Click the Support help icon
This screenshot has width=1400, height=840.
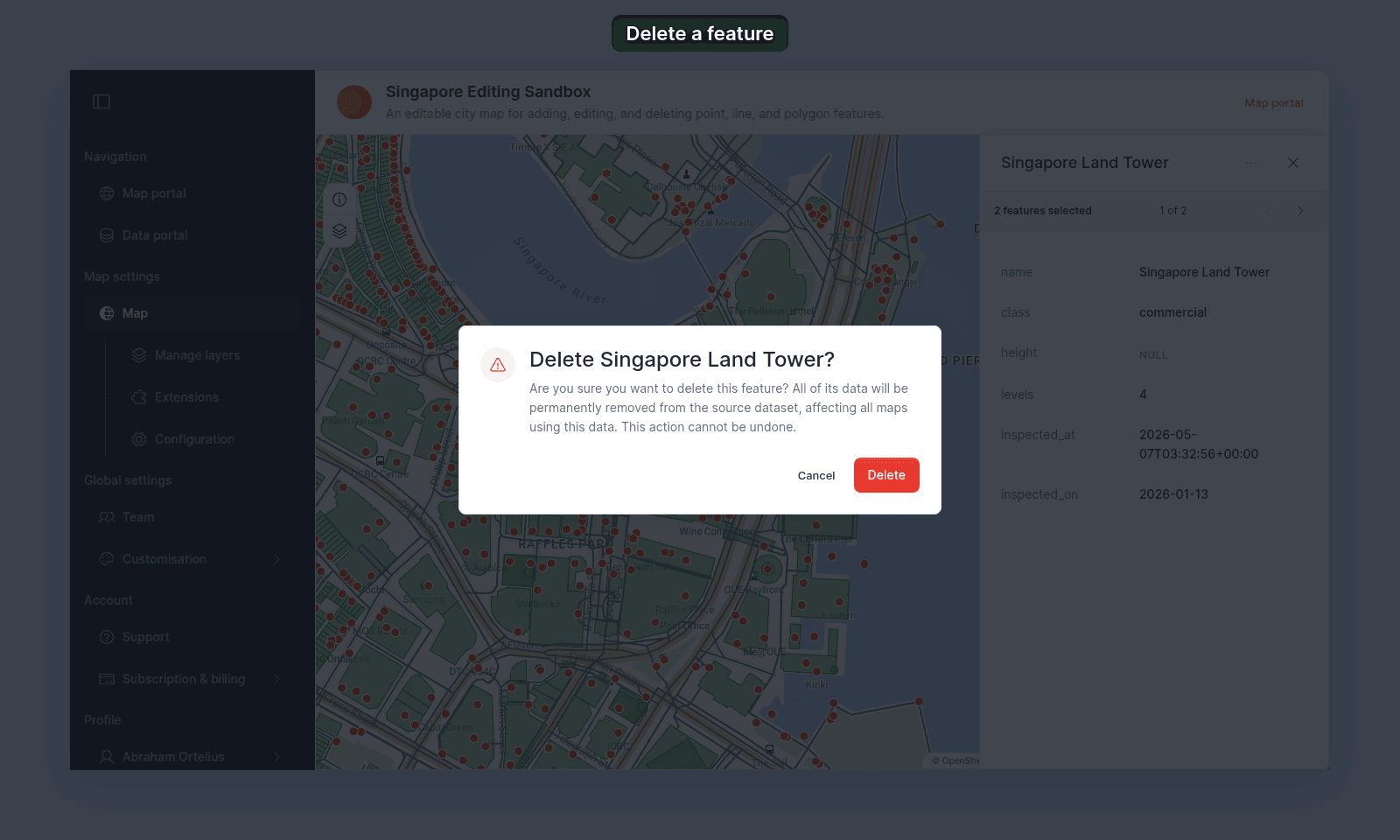point(107,637)
